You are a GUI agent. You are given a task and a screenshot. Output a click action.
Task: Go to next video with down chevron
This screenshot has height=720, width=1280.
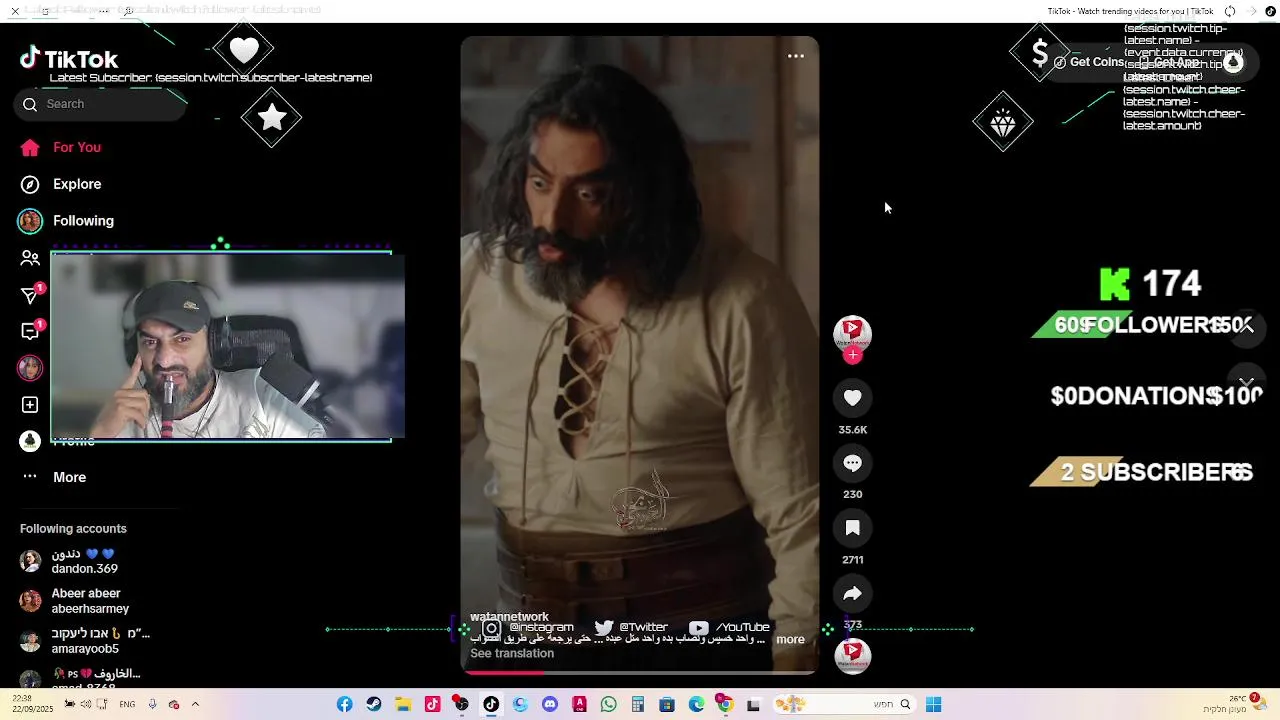pos(1246,383)
